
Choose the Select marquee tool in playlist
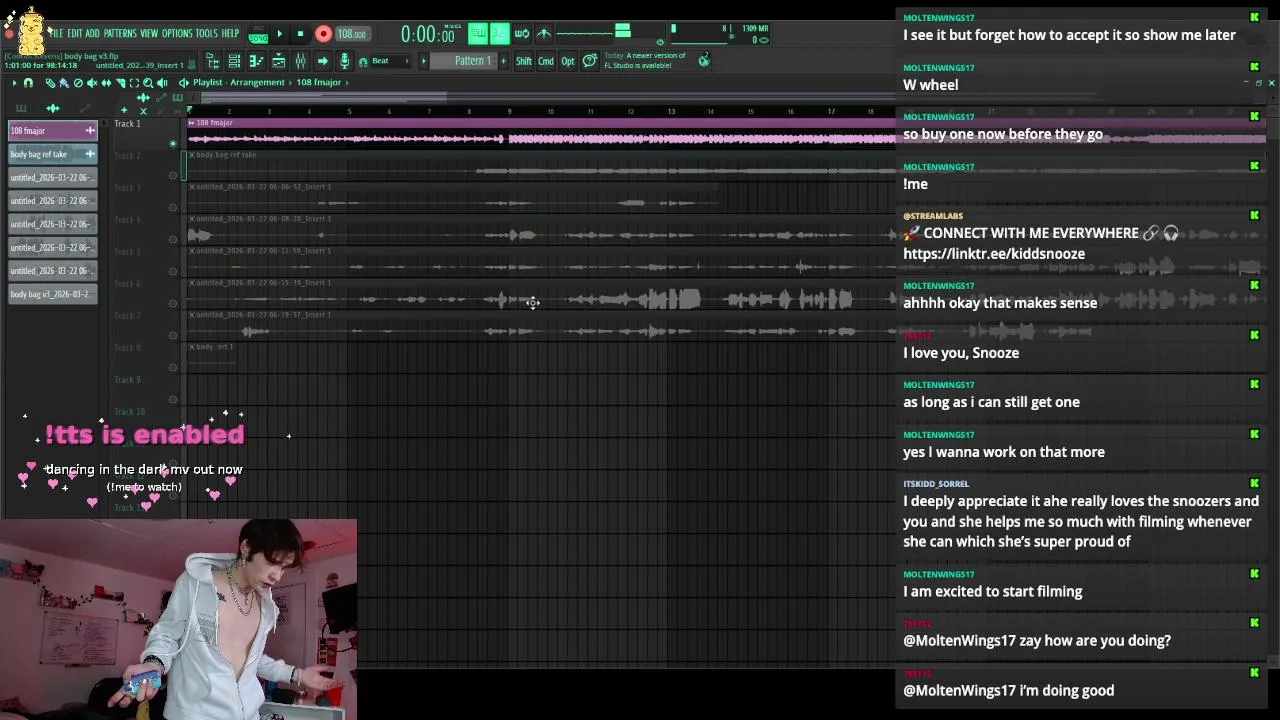[x=134, y=83]
